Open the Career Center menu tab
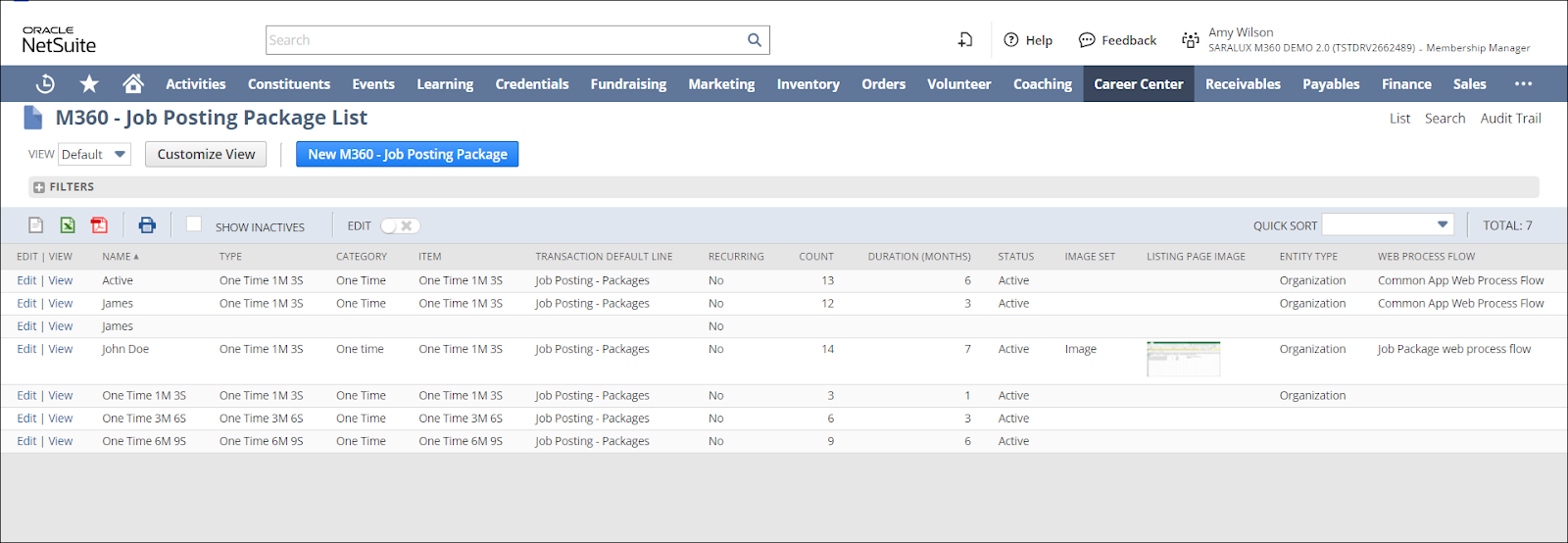Image resolution: width=1568 pixels, height=543 pixels. click(1138, 84)
